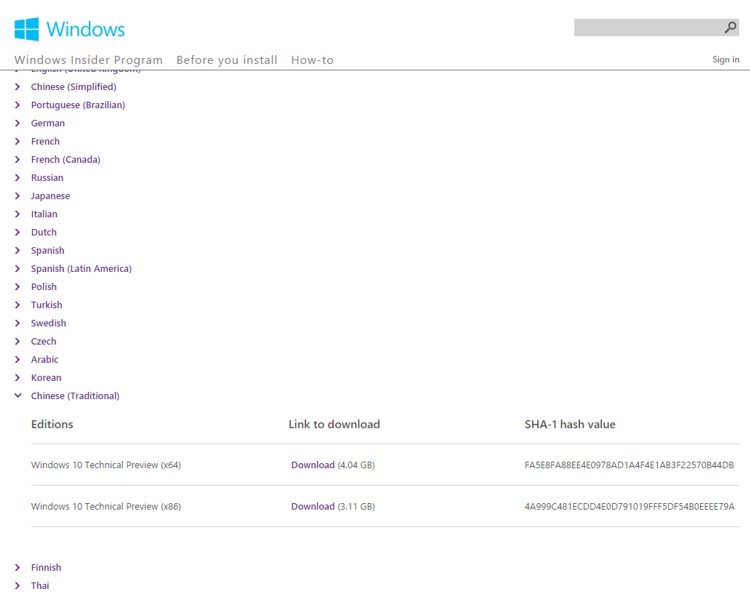This screenshot has height=600, width=750.
Task: Expand the Czech chevron arrow
Action: click(18, 341)
